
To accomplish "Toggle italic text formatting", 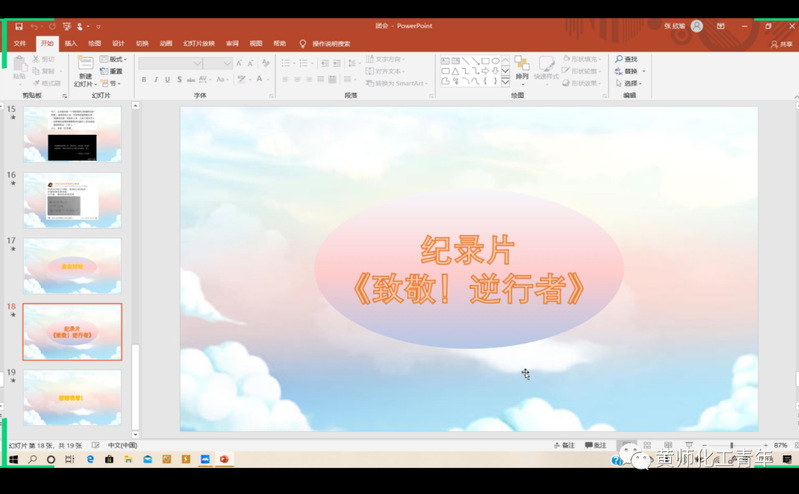I will click(156, 80).
